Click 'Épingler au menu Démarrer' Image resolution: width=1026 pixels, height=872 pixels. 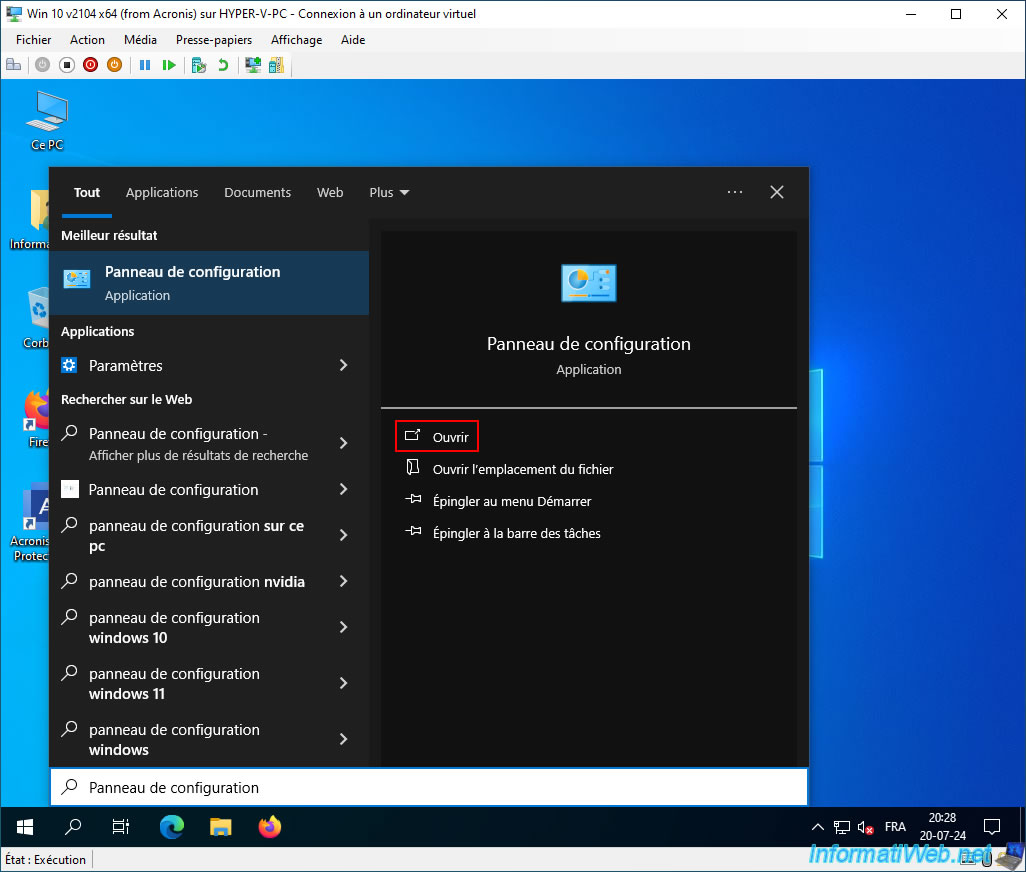pyautogui.click(x=499, y=501)
